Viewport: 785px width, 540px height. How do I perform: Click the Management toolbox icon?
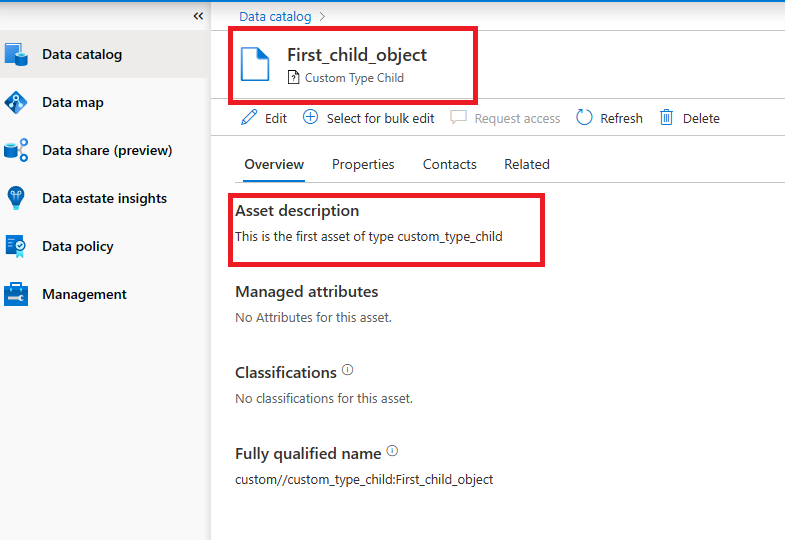16,294
